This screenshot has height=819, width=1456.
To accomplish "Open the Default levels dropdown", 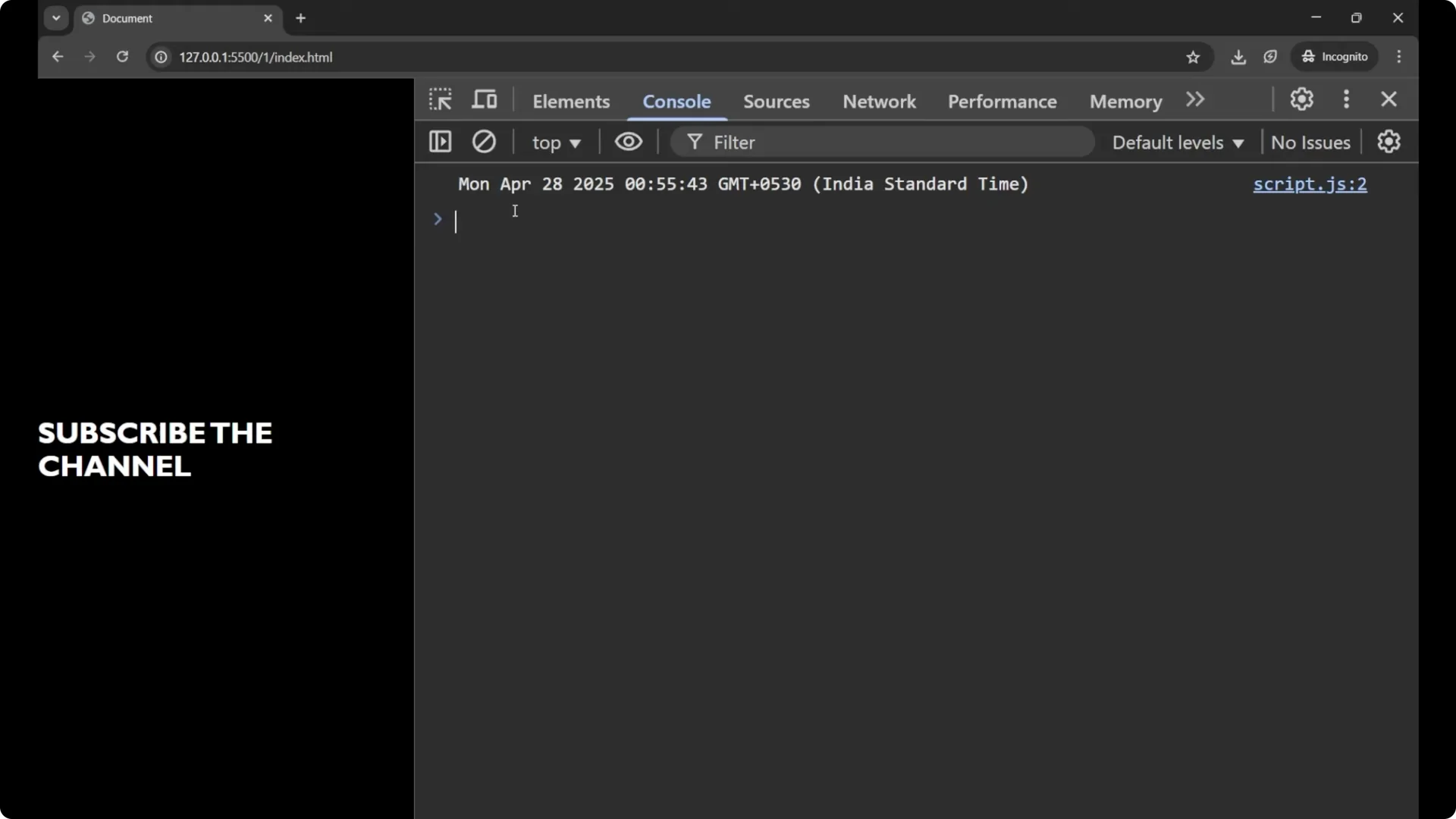I will coord(1176,143).
